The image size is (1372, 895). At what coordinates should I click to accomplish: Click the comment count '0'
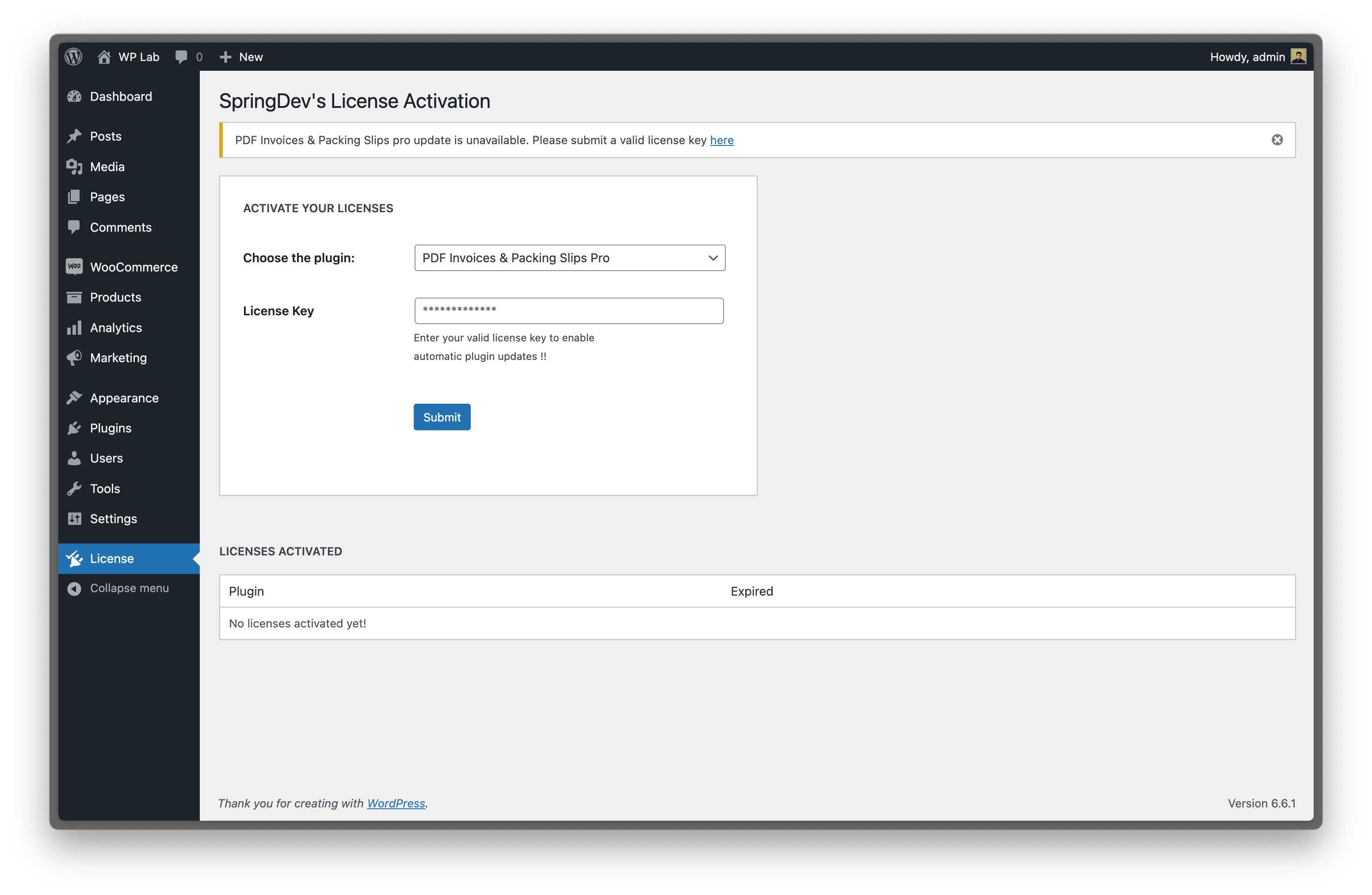(199, 57)
